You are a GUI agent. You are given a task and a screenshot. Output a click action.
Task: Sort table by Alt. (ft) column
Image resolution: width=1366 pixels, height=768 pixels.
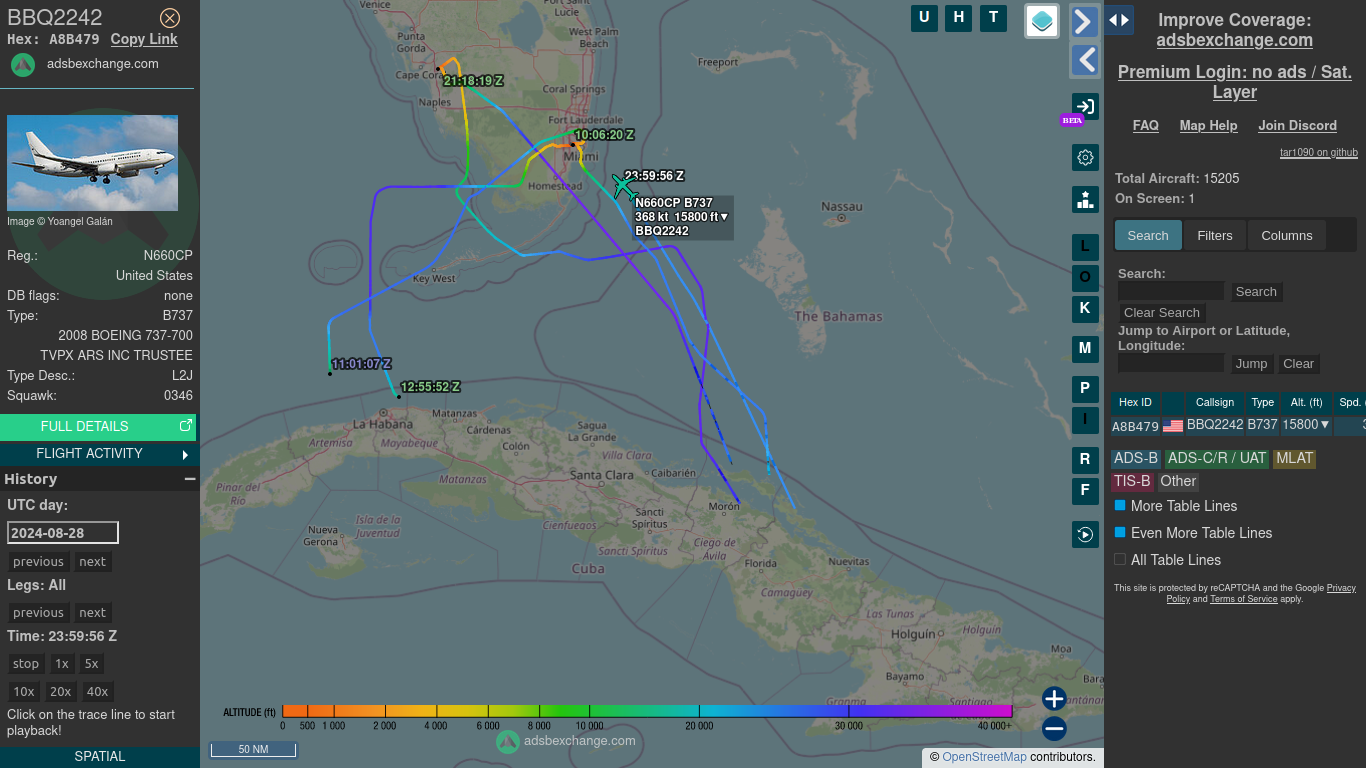[1306, 403]
